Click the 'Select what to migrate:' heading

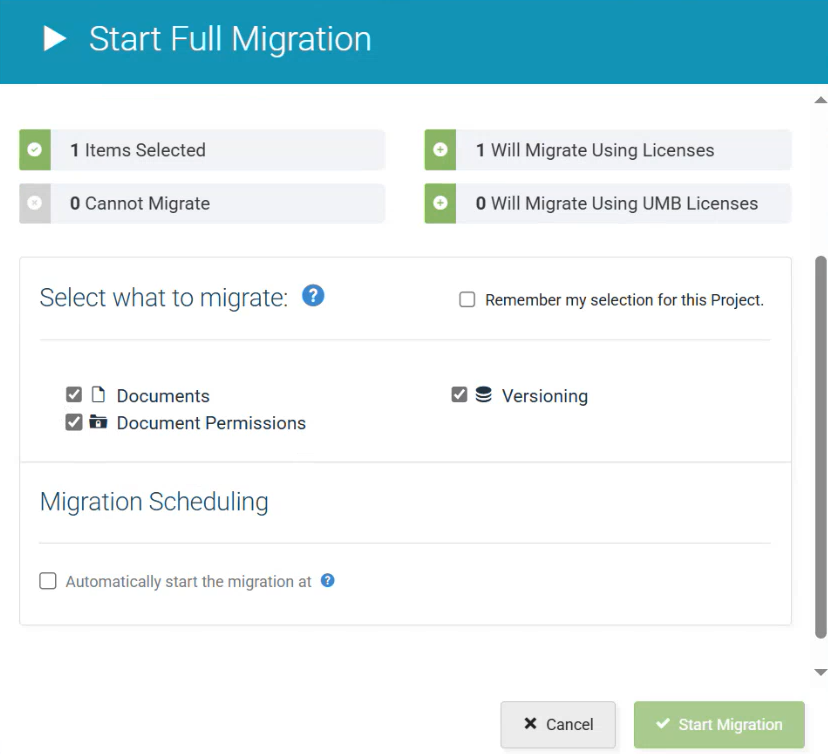(x=164, y=297)
